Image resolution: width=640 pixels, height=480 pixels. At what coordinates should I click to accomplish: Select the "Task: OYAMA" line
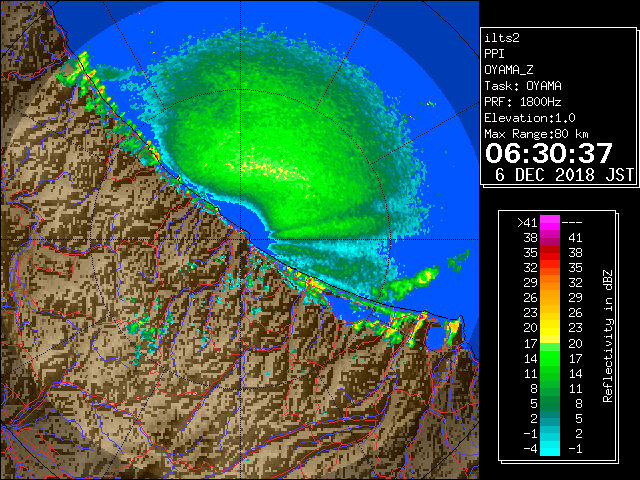523,86
